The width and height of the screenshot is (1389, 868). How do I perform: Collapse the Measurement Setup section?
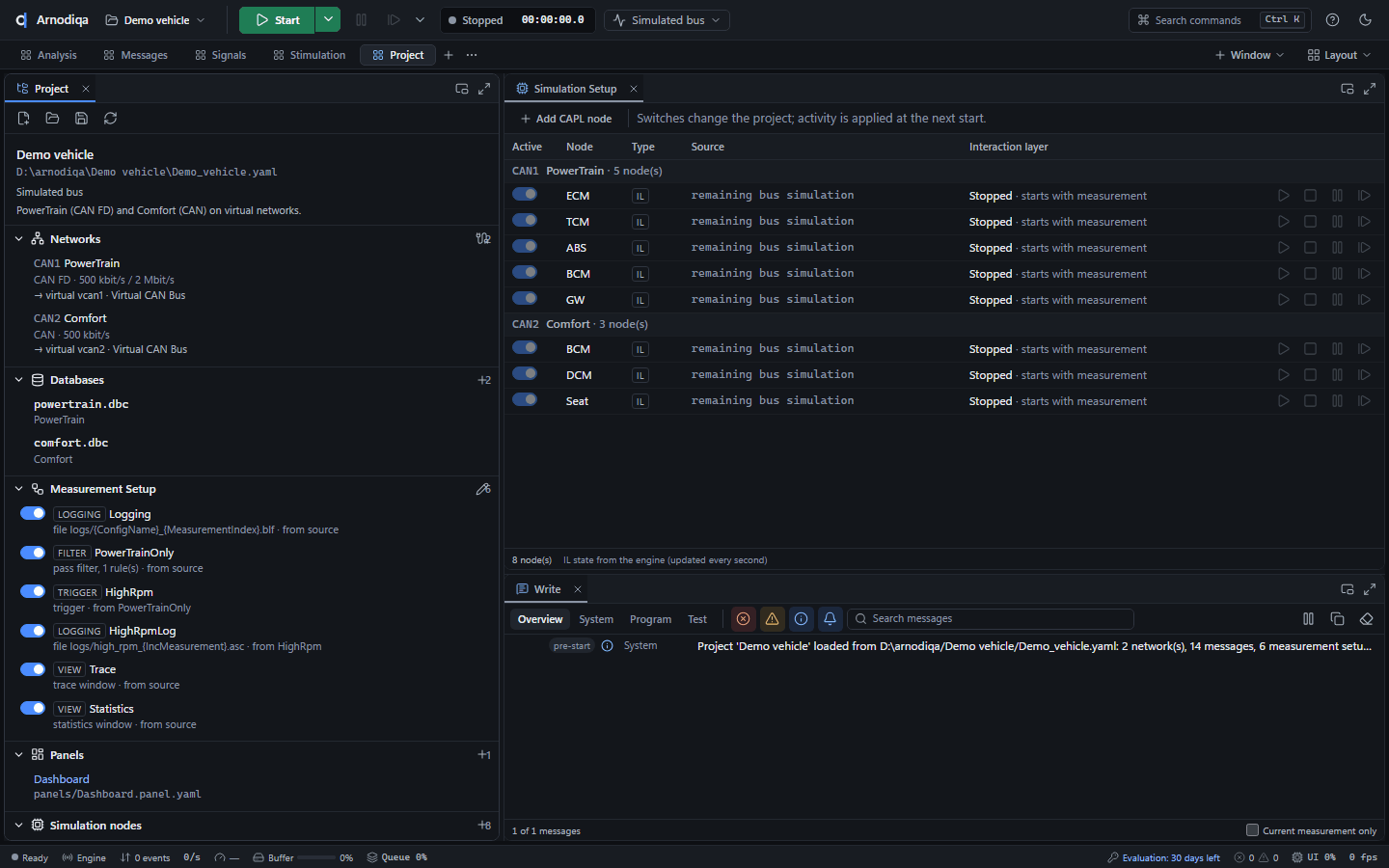click(18, 489)
